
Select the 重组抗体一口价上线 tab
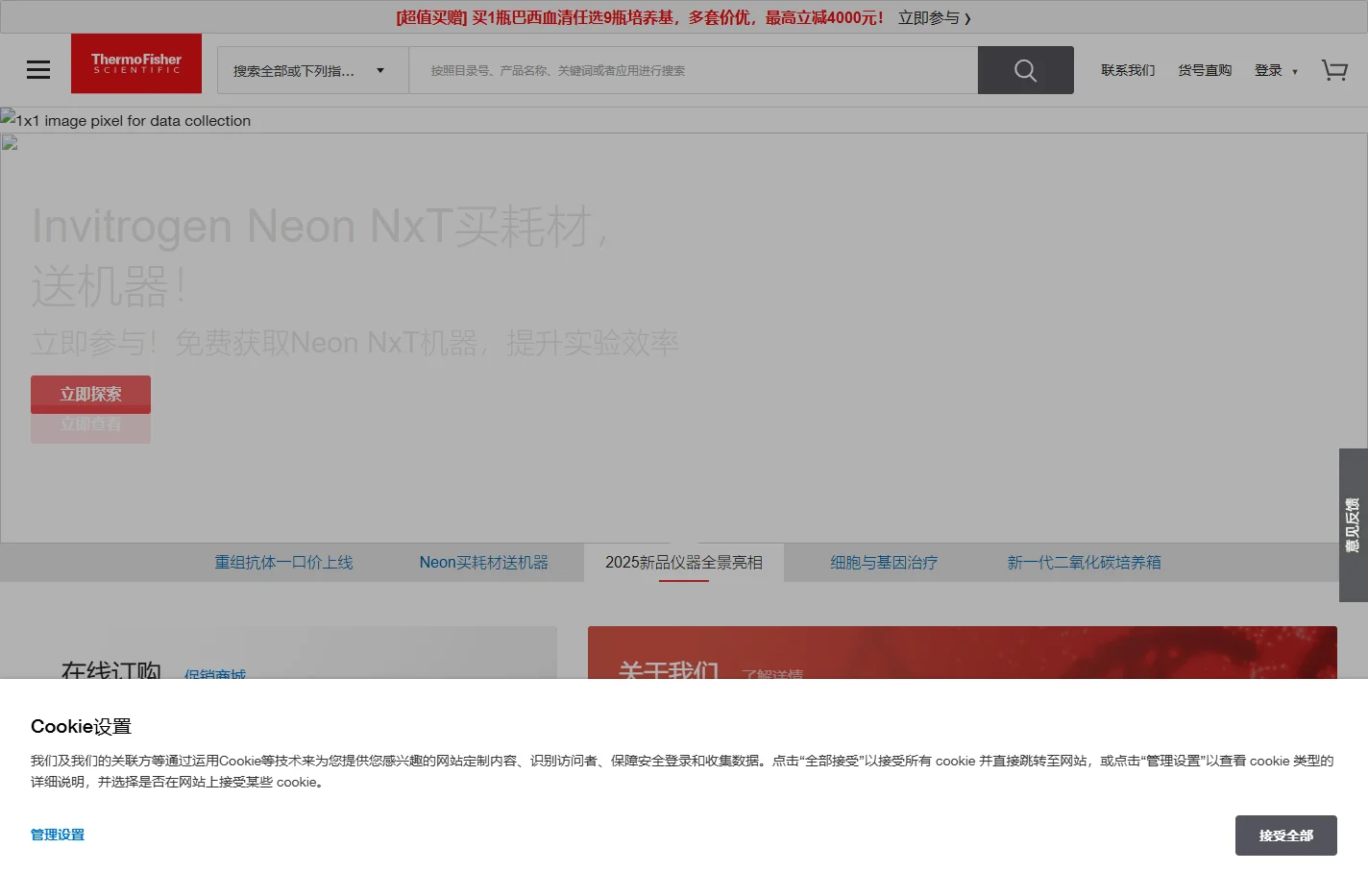283,563
